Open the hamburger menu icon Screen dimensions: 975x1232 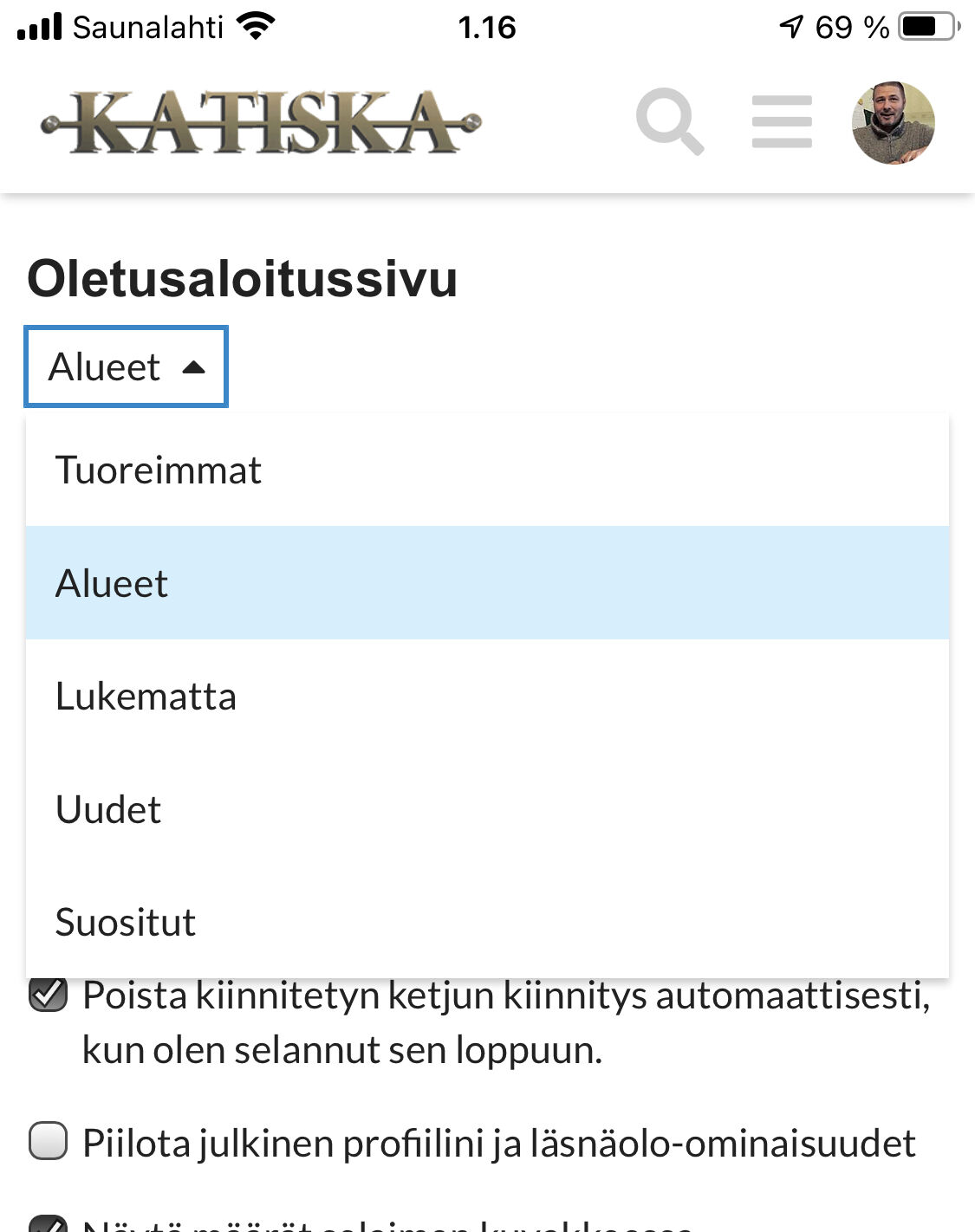782,122
